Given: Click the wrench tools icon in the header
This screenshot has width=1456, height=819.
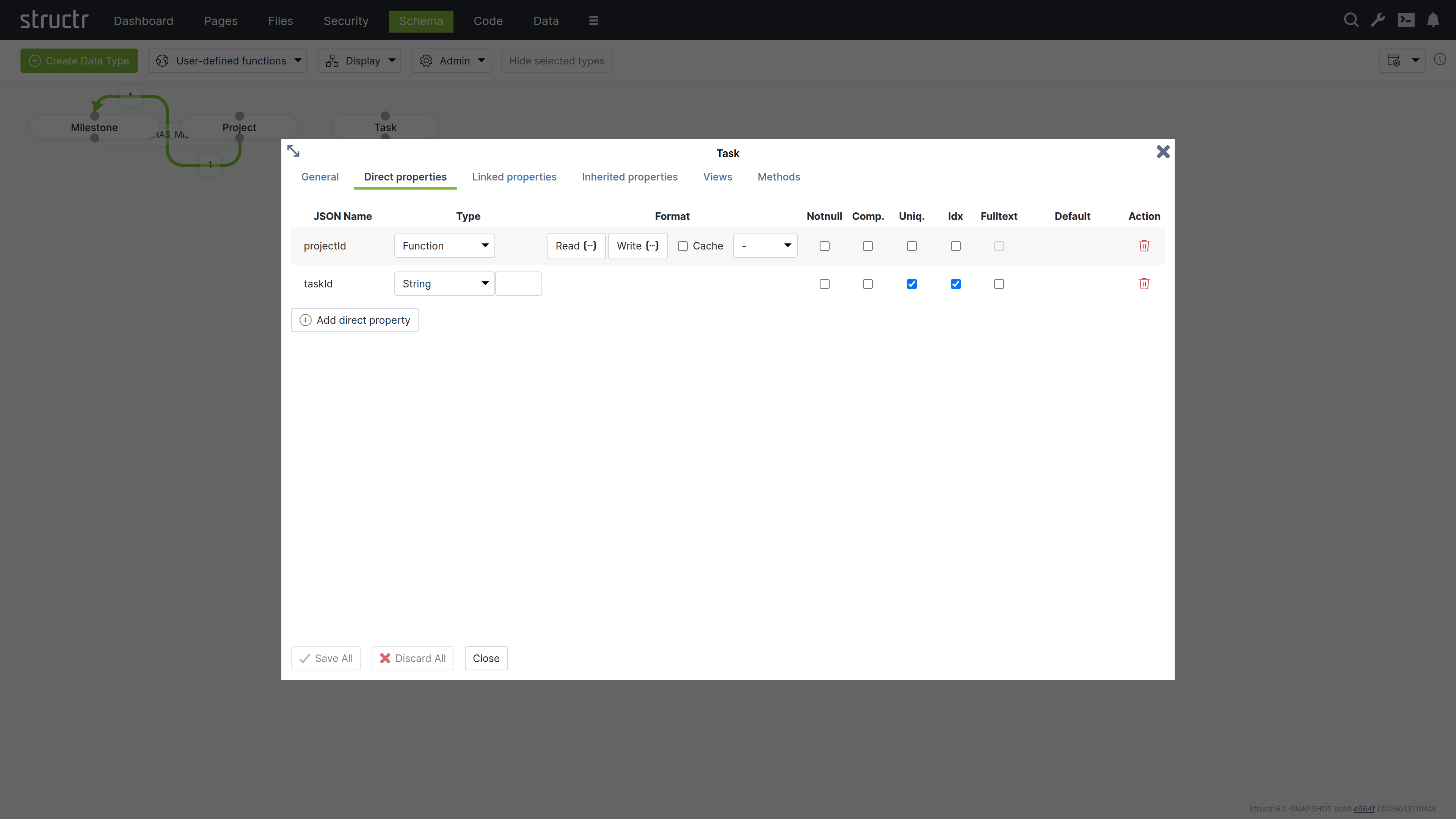Looking at the screenshot, I should pyautogui.click(x=1378, y=20).
